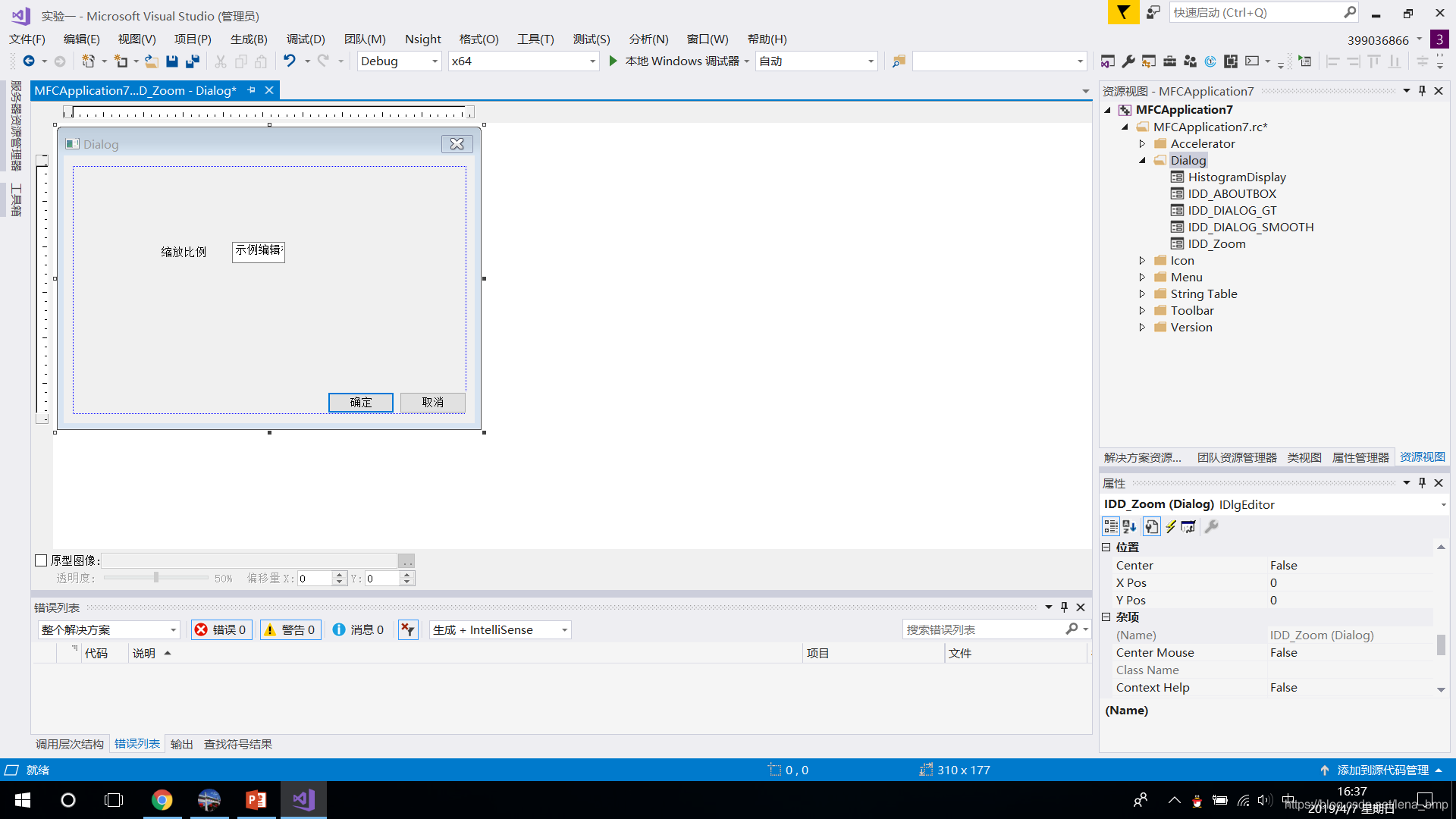Expand the Menu resource folder
The width and height of the screenshot is (1456, 819).
click(1142, 276)
